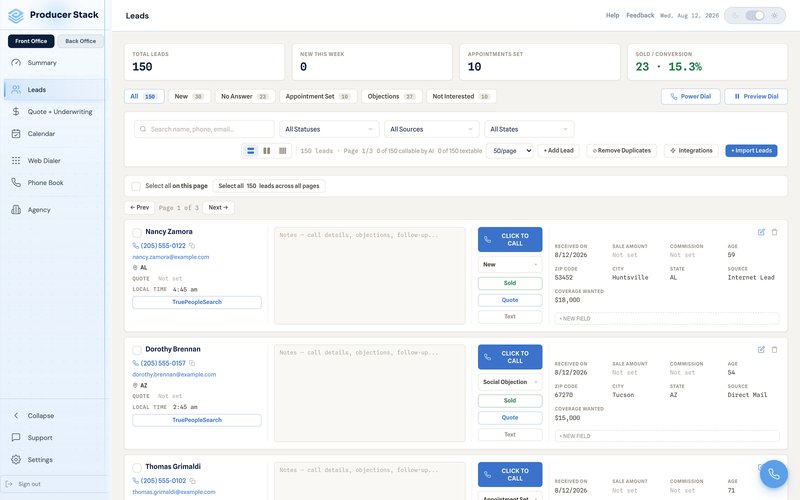This screenshot has width=800, height=500.
Task: Check Thomas Grimaldi's lead checkbox
Action: pos(137,467)
